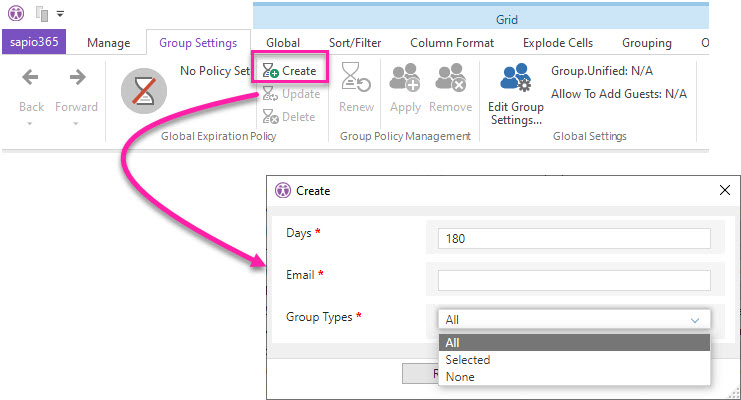Choose 'None' from the Group Types list

point(460,377)
